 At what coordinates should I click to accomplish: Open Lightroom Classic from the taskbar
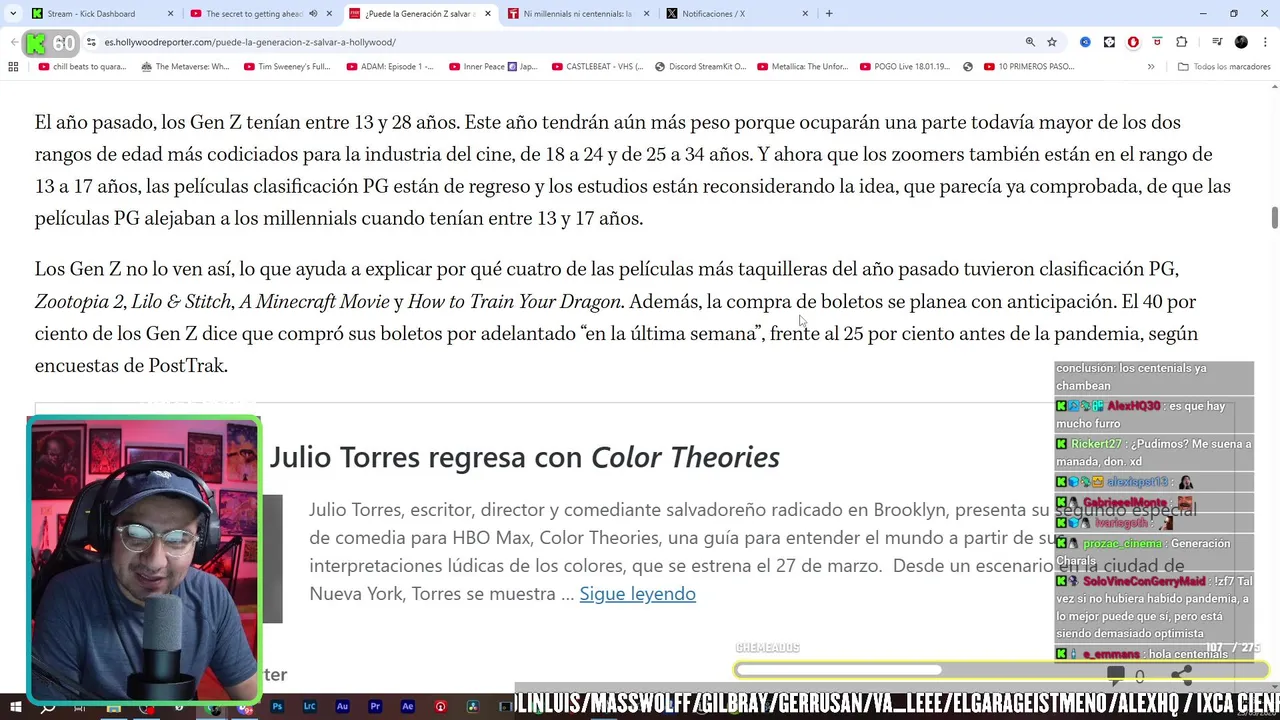309,707
